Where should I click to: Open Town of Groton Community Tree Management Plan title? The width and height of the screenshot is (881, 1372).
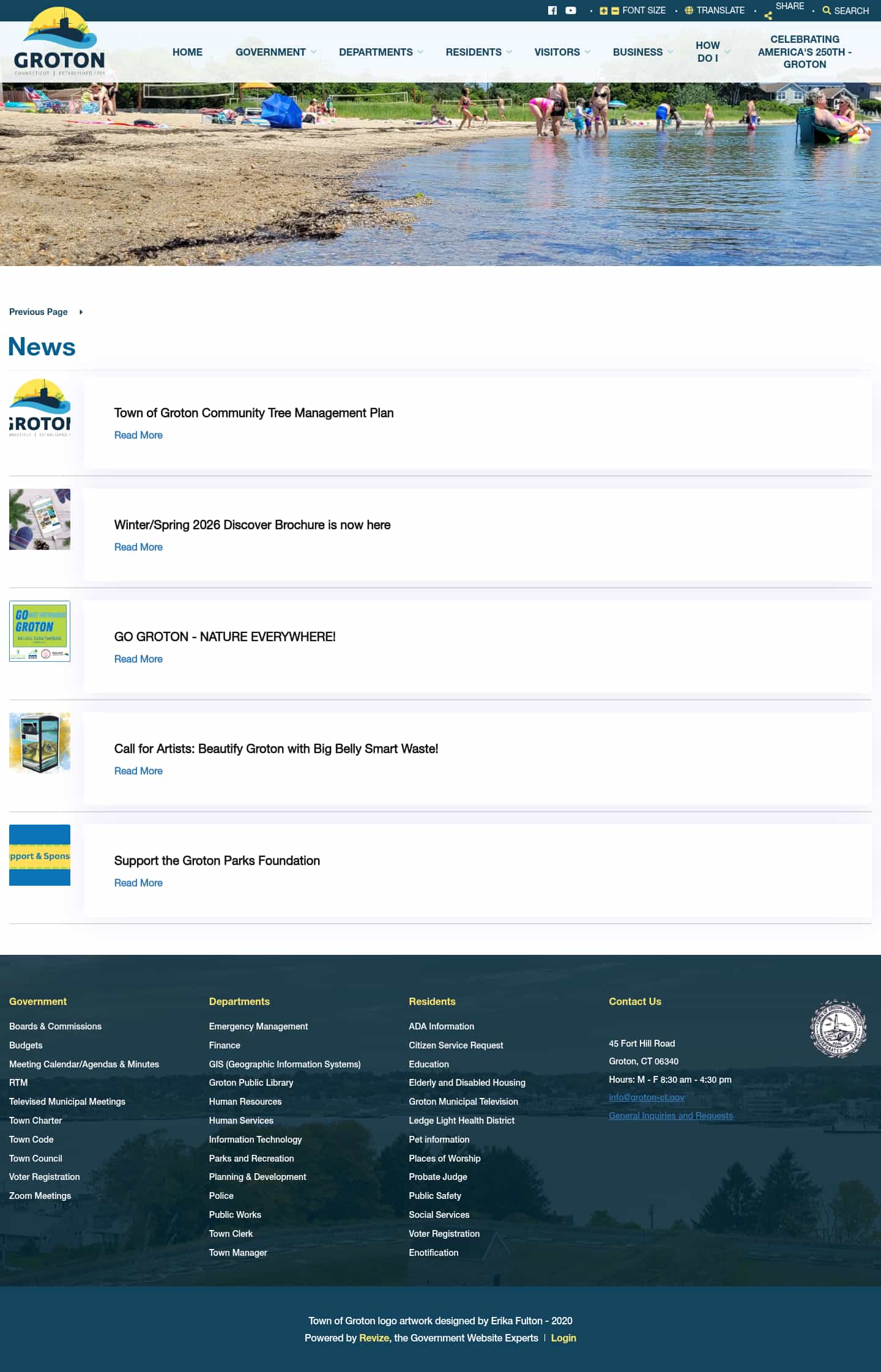tap(254, 413)
